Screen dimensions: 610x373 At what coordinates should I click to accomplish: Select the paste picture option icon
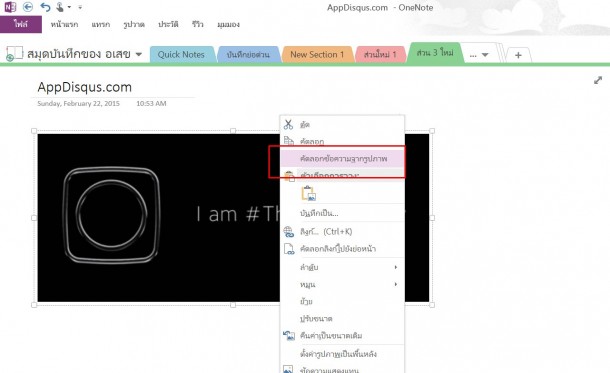point(309,193)
